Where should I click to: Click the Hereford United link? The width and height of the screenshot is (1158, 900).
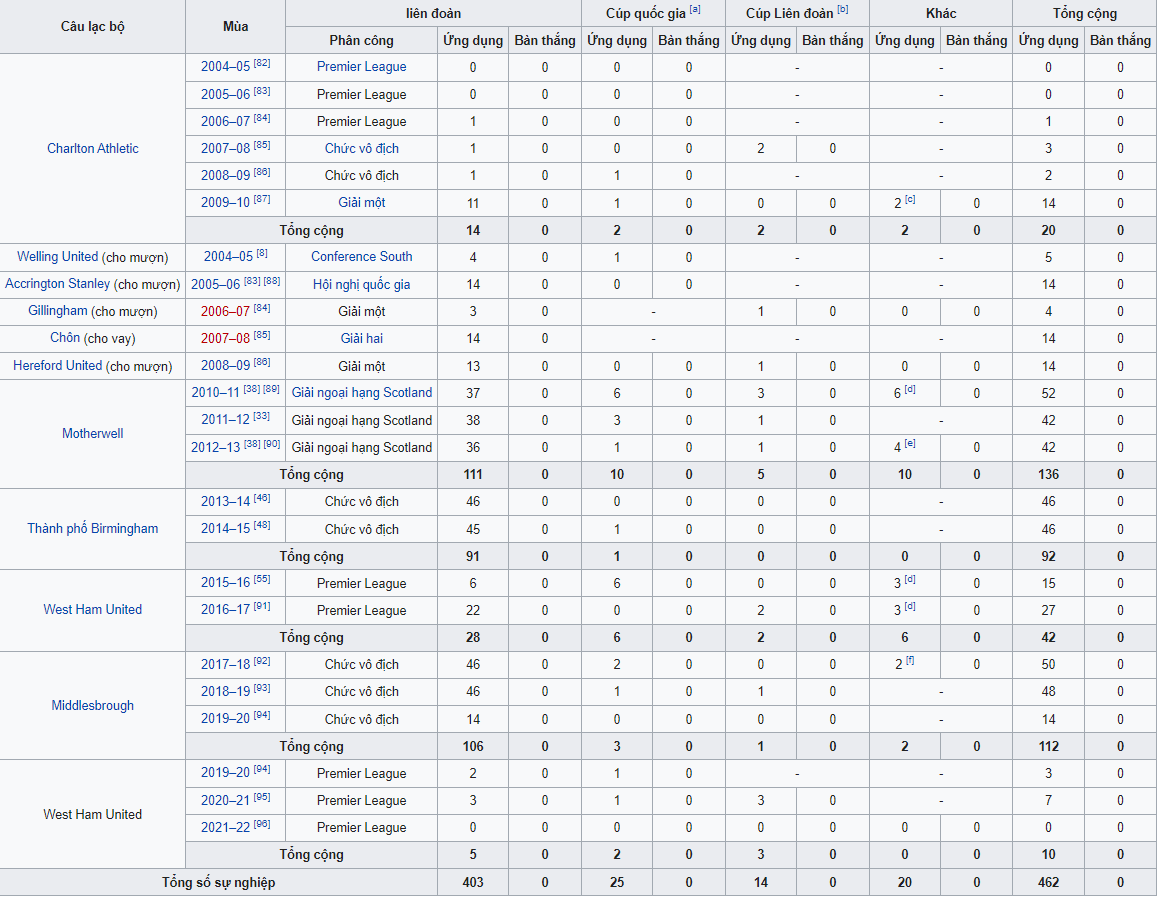[x=57, y=366]
